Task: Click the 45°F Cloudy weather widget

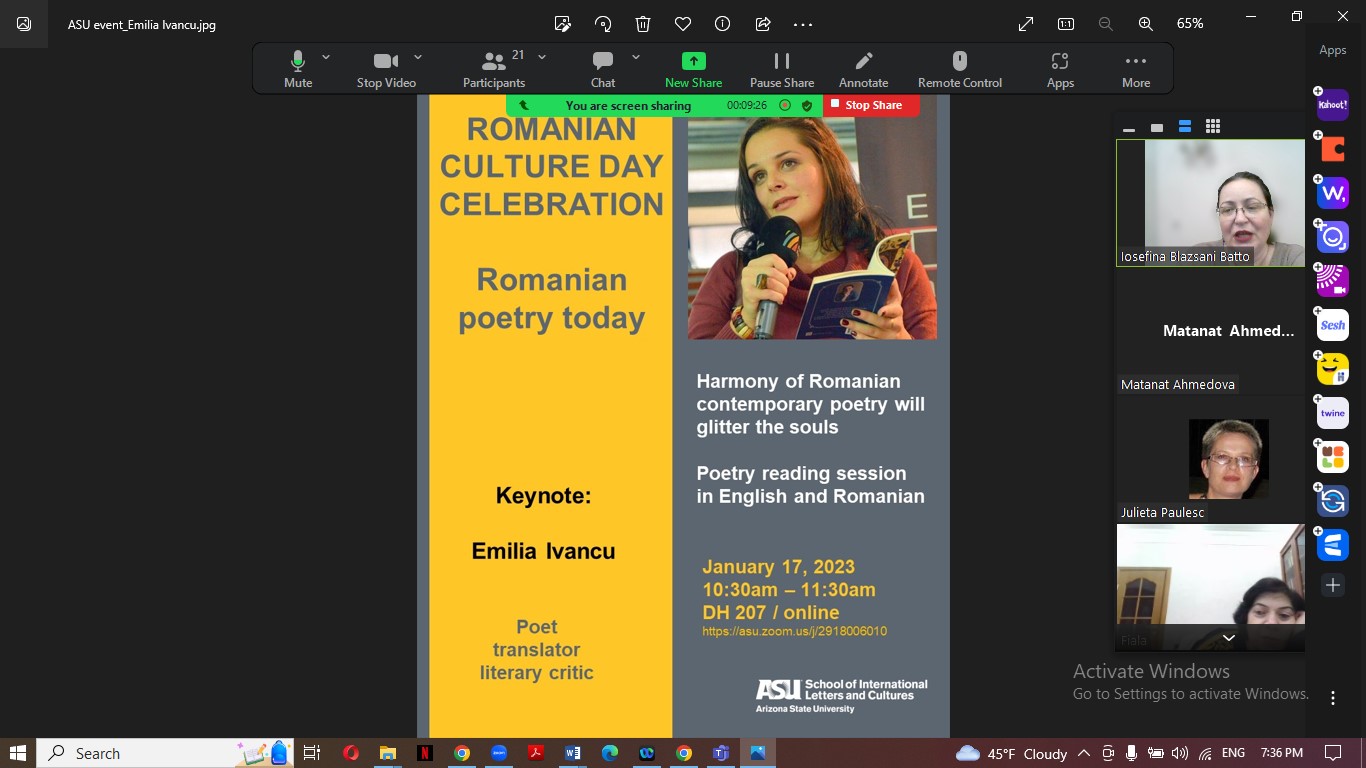Action: click(x=1012, y=753)
